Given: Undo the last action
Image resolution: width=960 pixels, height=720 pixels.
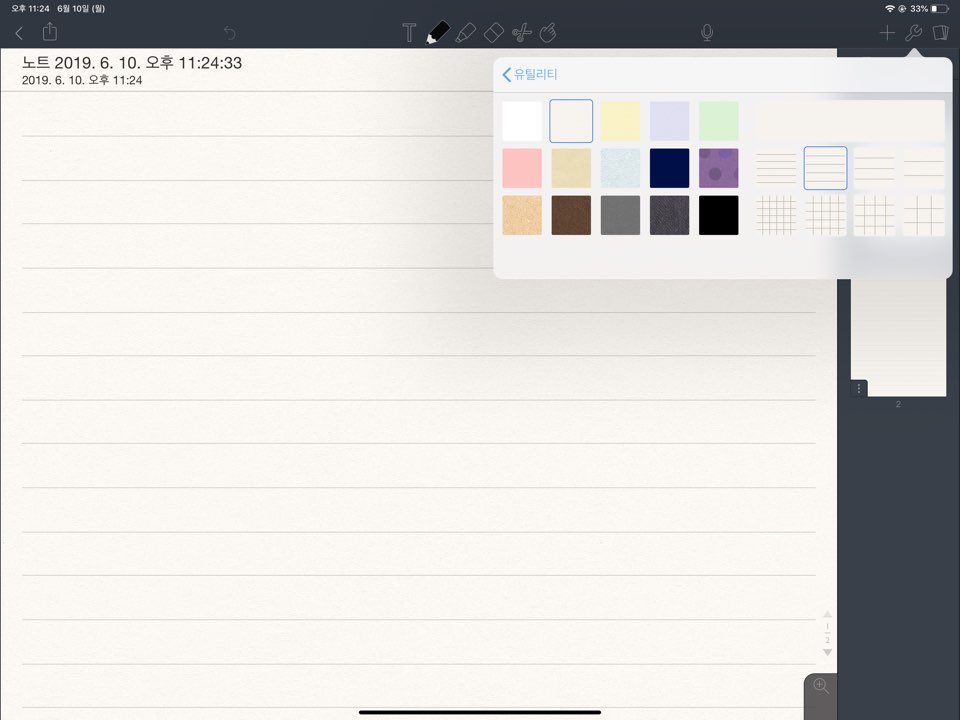Looking at the screenshot, I should pos(230,32).
